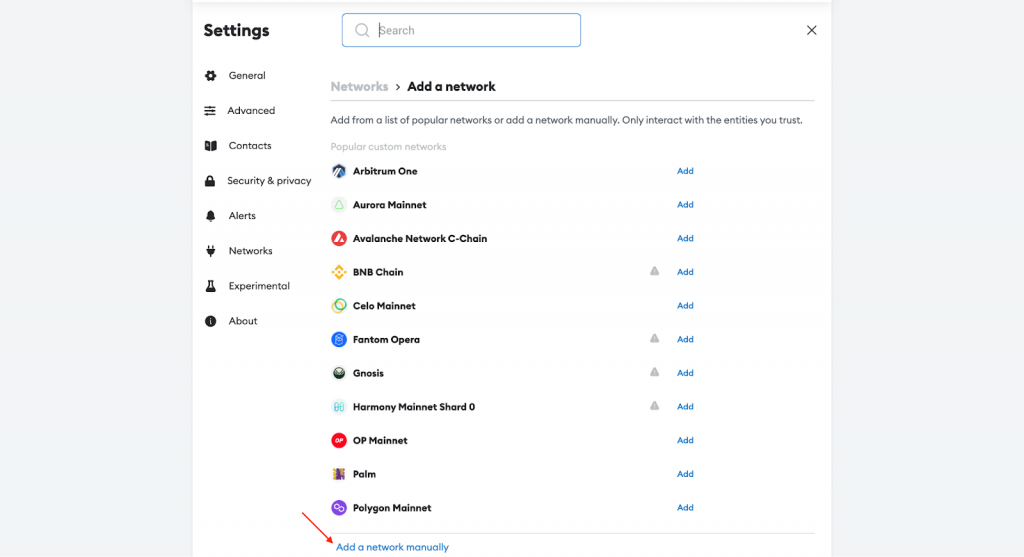
Task: Click the Polygon Mainnet network name
Action: (x=392, y=508)
